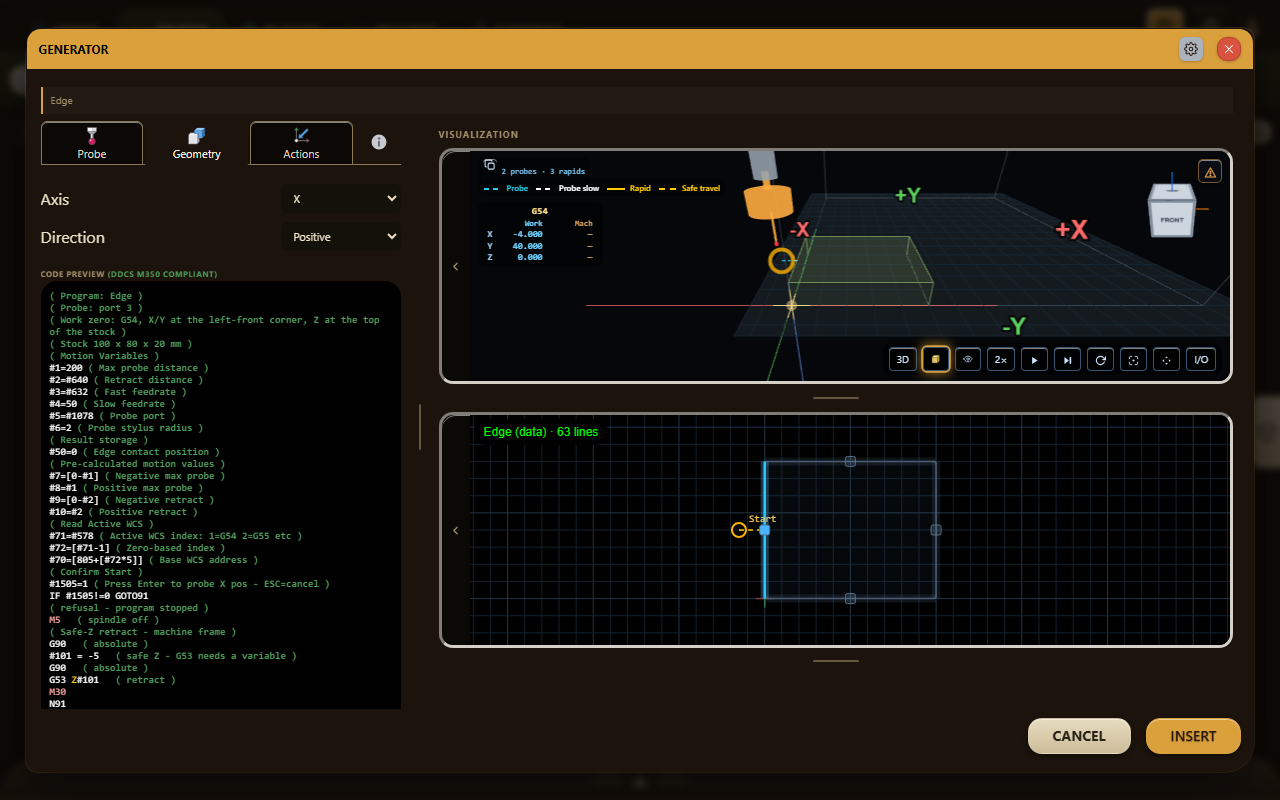This screenshot has width=1280, height=800.
Task: Click the warning triangle icon in visualization
Action: point(1210,172)
